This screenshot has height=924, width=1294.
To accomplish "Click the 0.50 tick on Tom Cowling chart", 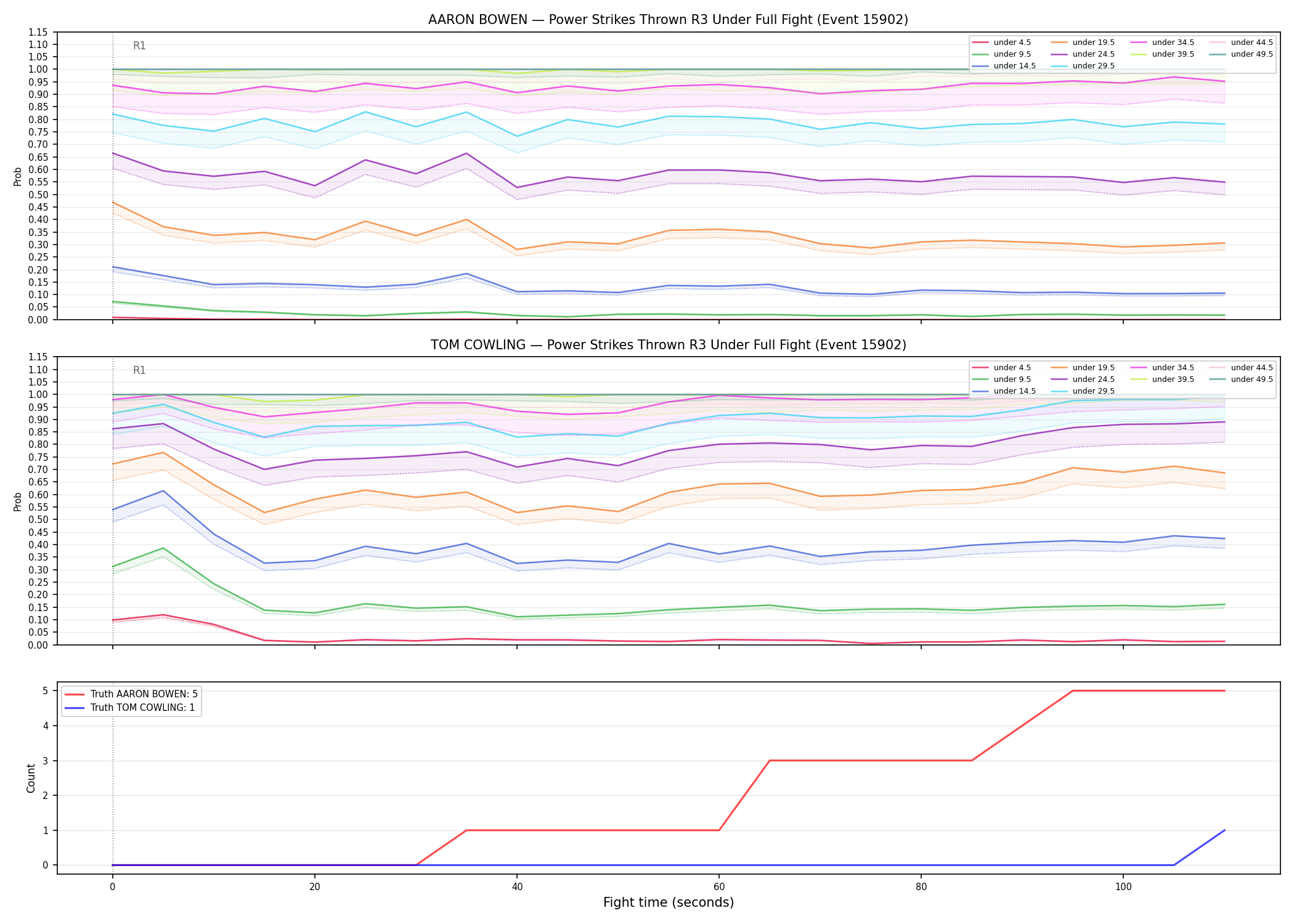I will pos(39,520).
